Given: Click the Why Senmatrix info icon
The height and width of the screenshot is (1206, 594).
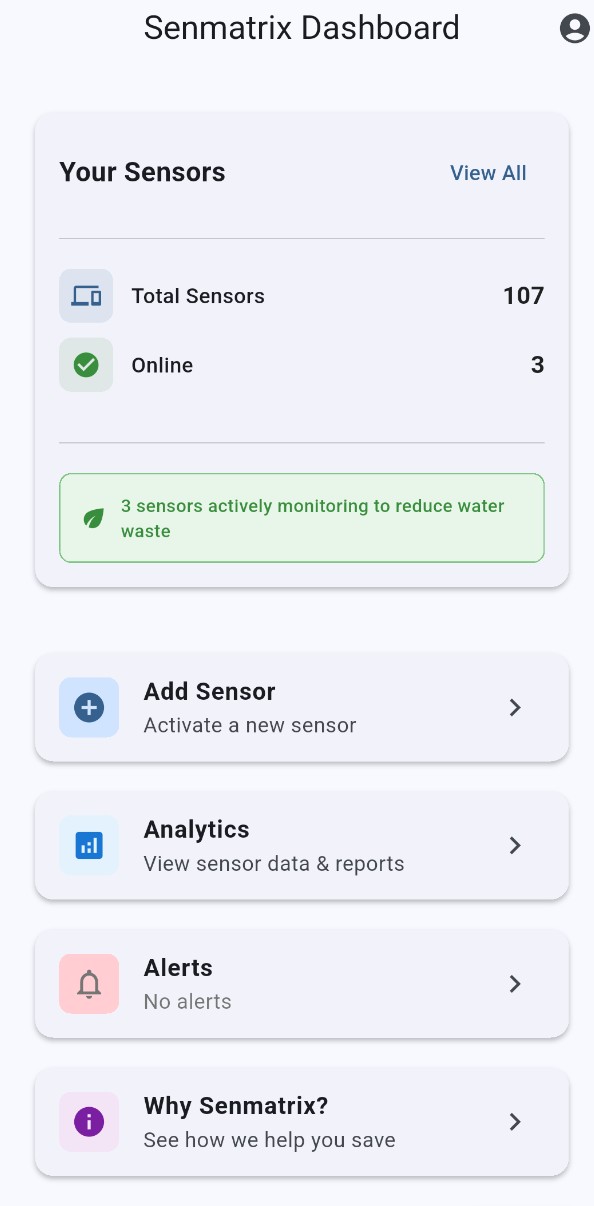Looking at the screenshot, I should pyautogui.click(x=89, y=1122).
